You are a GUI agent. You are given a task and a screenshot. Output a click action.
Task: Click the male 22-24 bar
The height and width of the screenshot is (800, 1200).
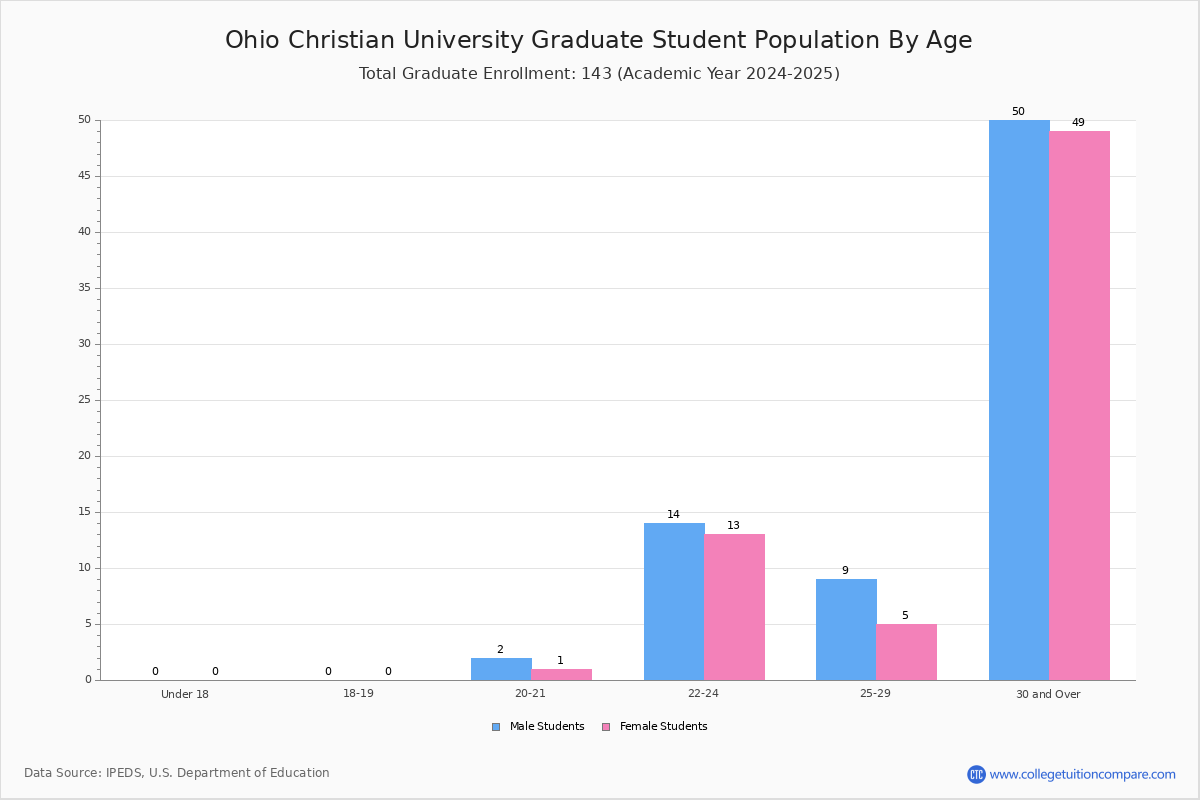[x=674, y=602]
